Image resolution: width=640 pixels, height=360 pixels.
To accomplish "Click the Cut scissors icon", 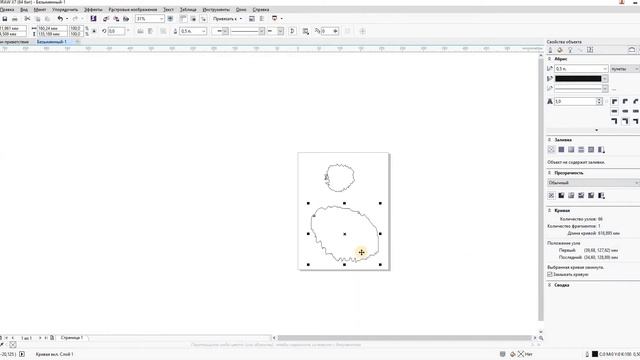I will pos(27,19).
